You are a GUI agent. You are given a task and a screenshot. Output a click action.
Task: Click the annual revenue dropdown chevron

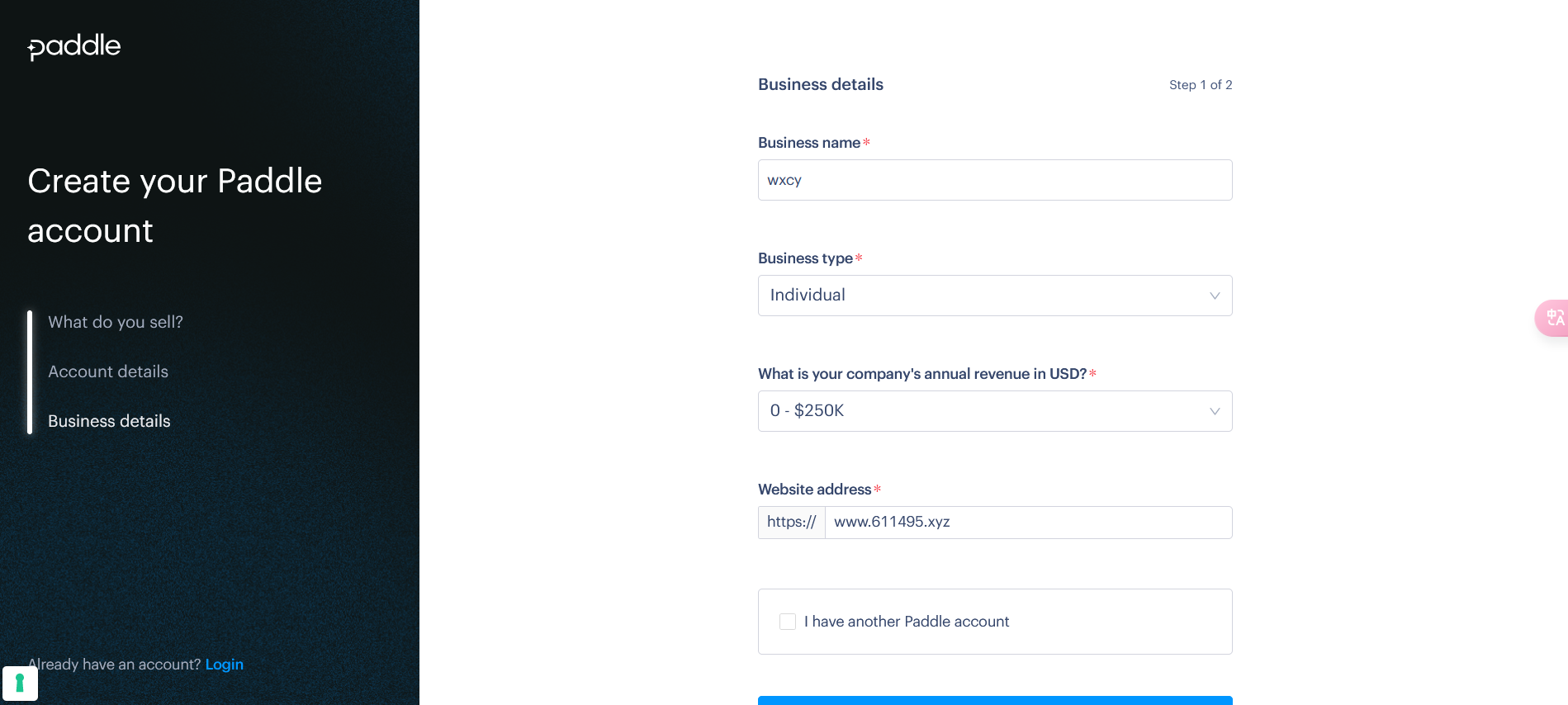click(1215, 411)
